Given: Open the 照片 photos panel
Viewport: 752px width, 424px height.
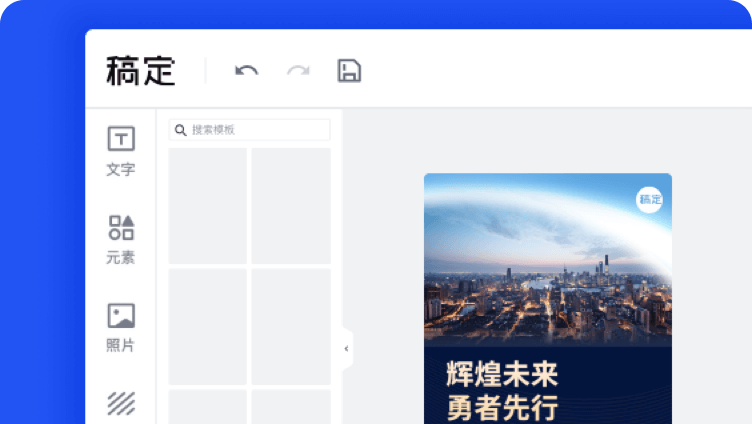Looking at the screenshot, I should click(121, 327).
